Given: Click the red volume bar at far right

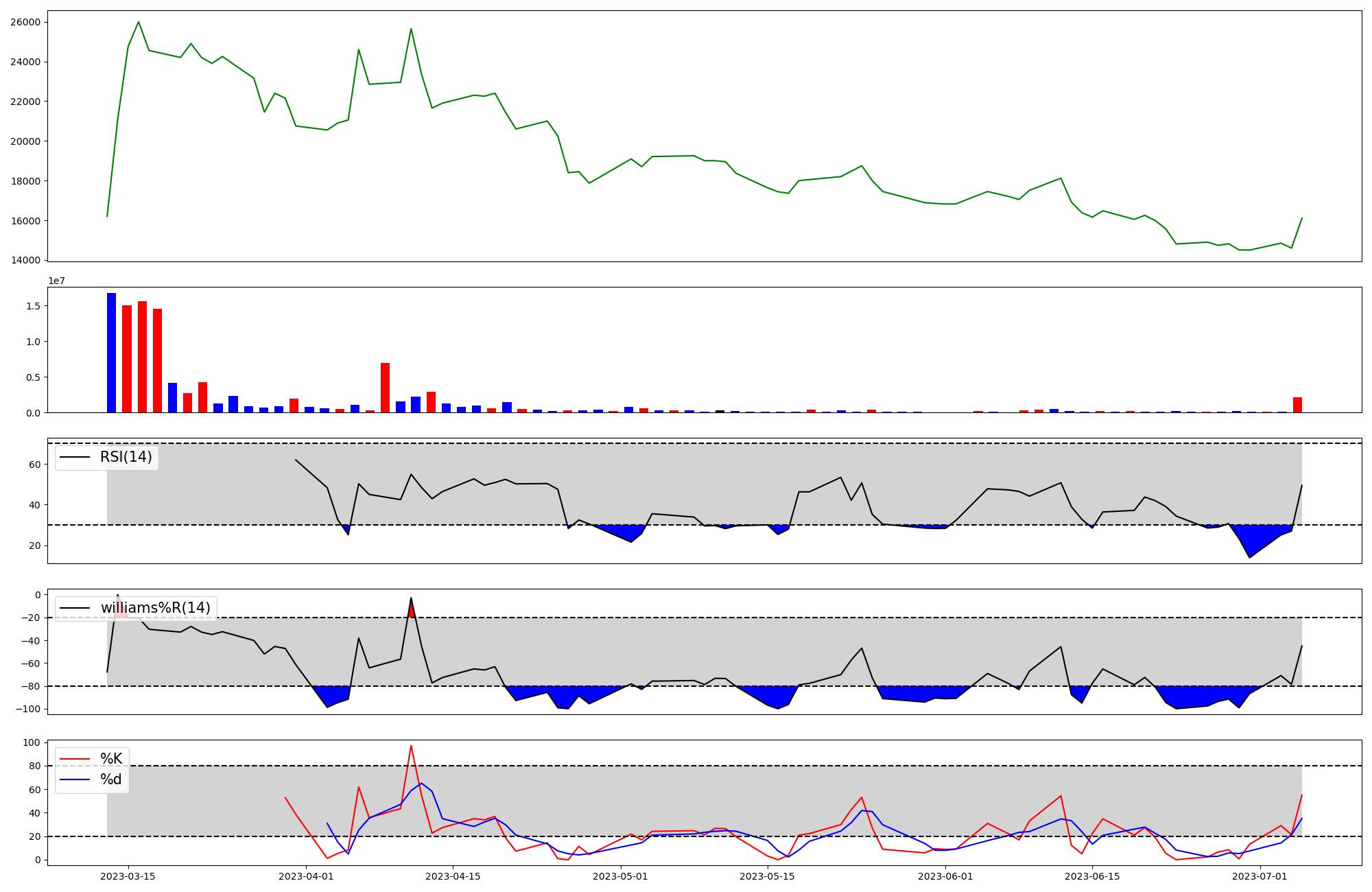Looking at the screenshot, I should coord(1297,405).
